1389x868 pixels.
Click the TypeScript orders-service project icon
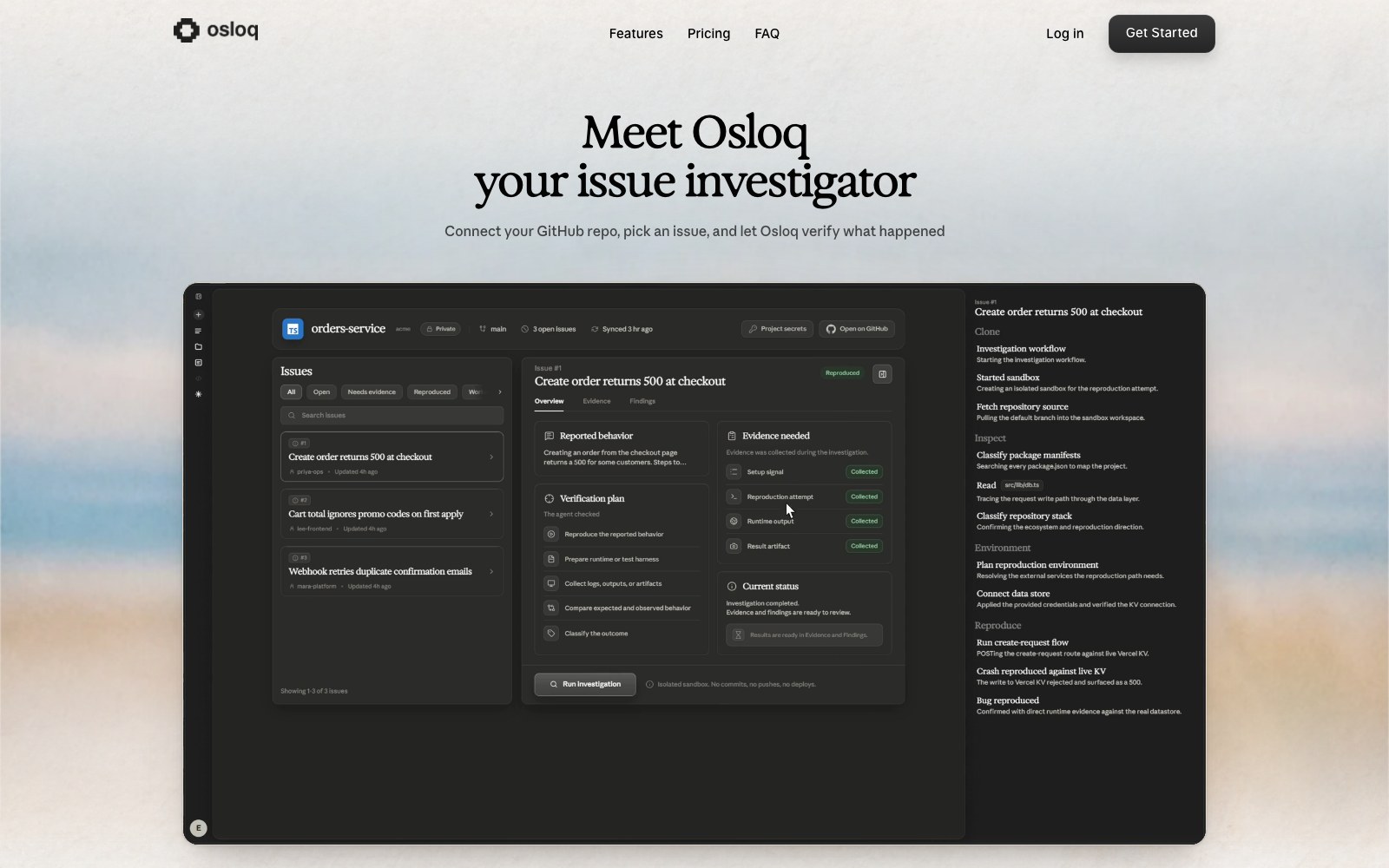293,329
